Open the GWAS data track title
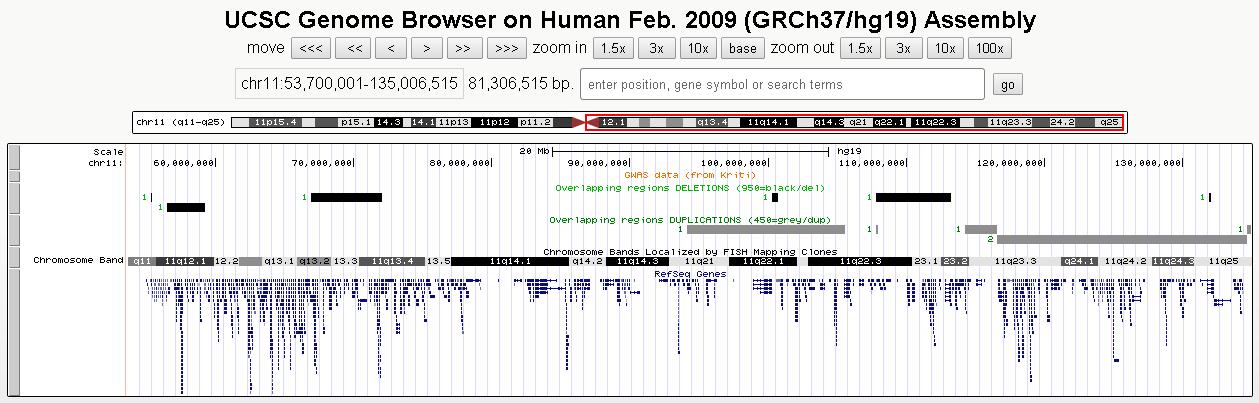The image size is (1259, 403). 678,175
